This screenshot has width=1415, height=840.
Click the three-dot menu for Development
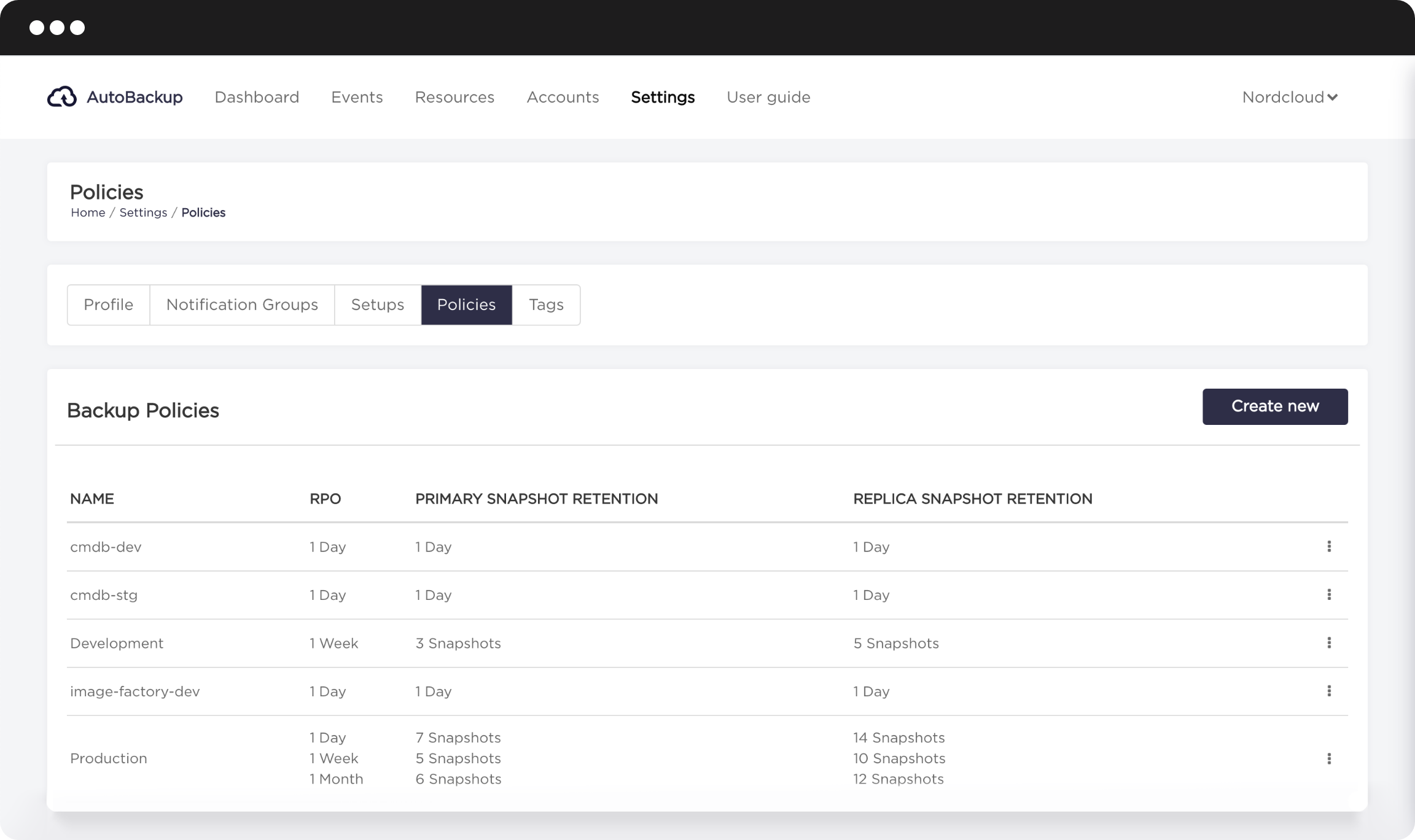[x=1329, y=642]
